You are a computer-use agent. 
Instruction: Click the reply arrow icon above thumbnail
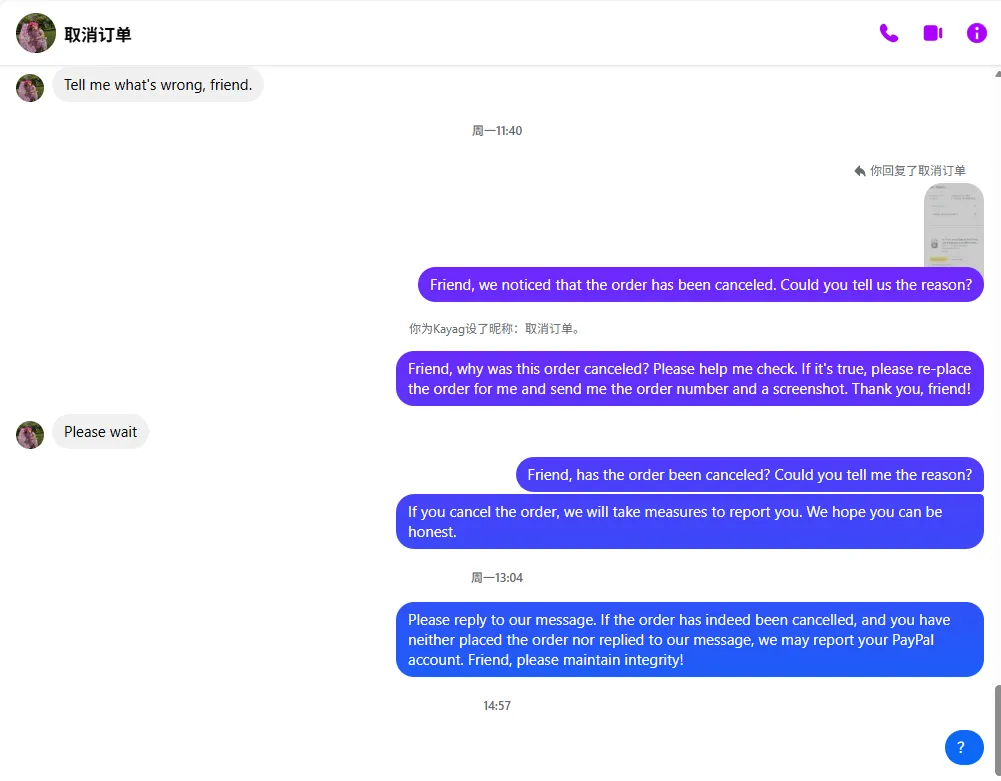860,171
